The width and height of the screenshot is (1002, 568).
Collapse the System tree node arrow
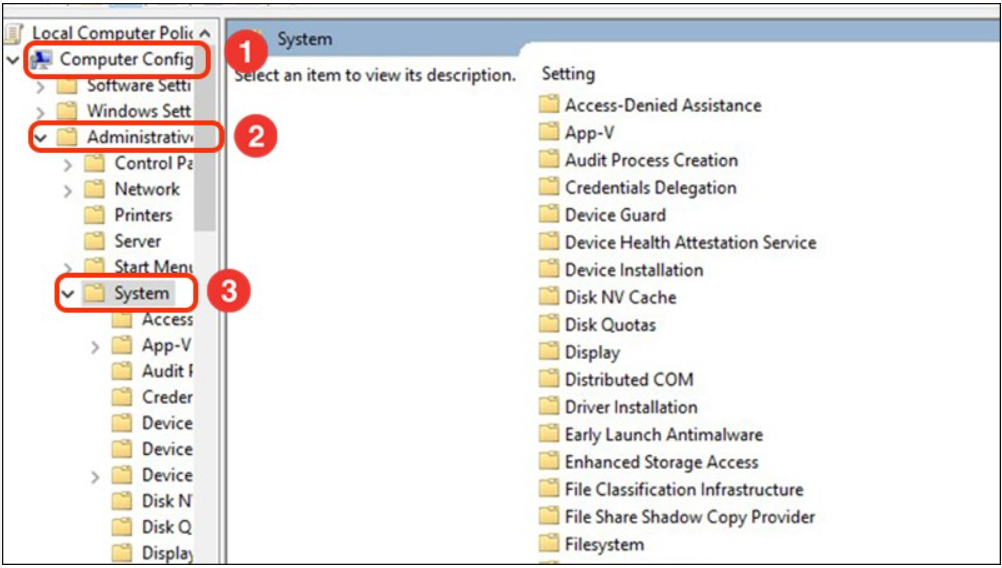68,294
